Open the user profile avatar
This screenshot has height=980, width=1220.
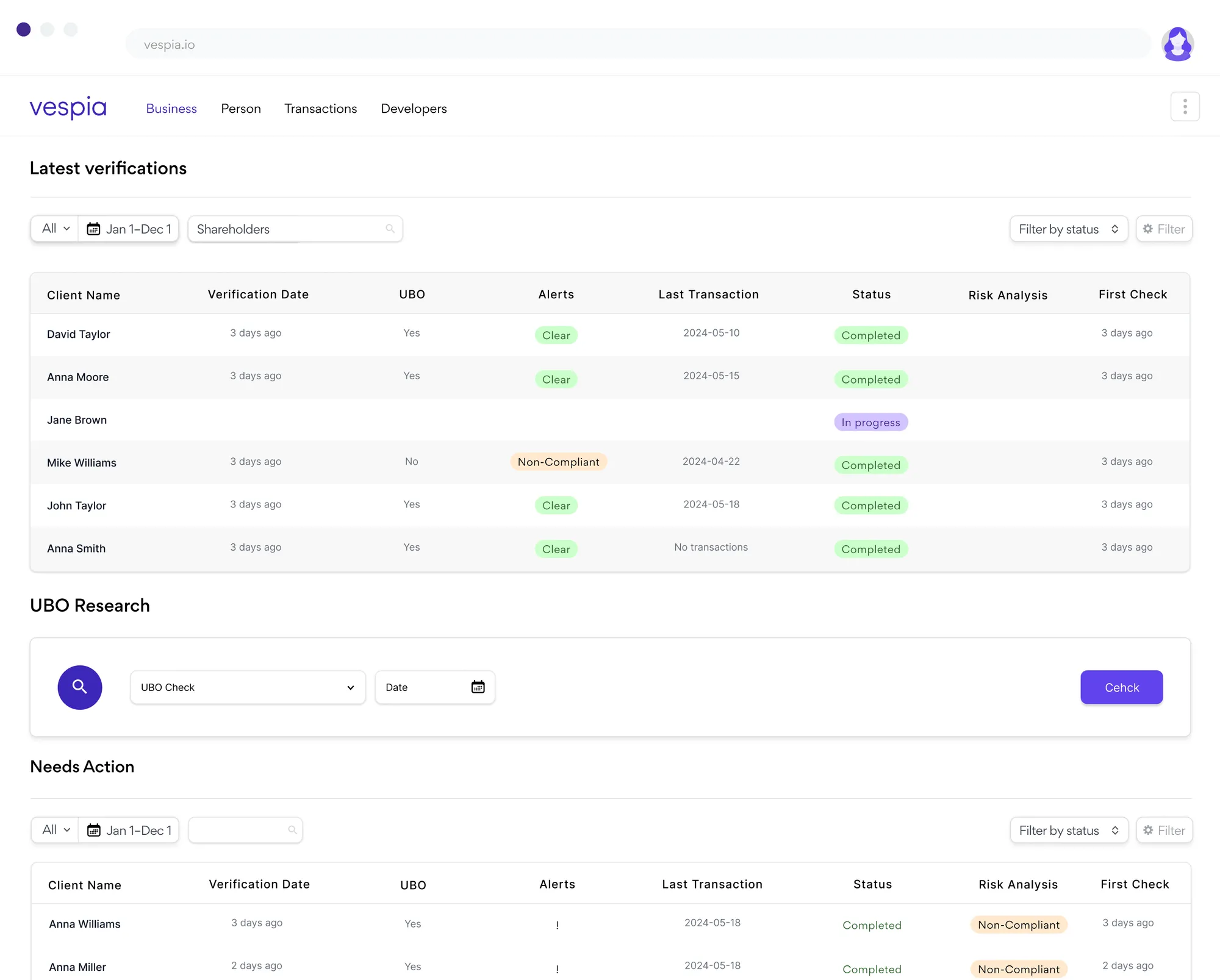[1177, 44]
